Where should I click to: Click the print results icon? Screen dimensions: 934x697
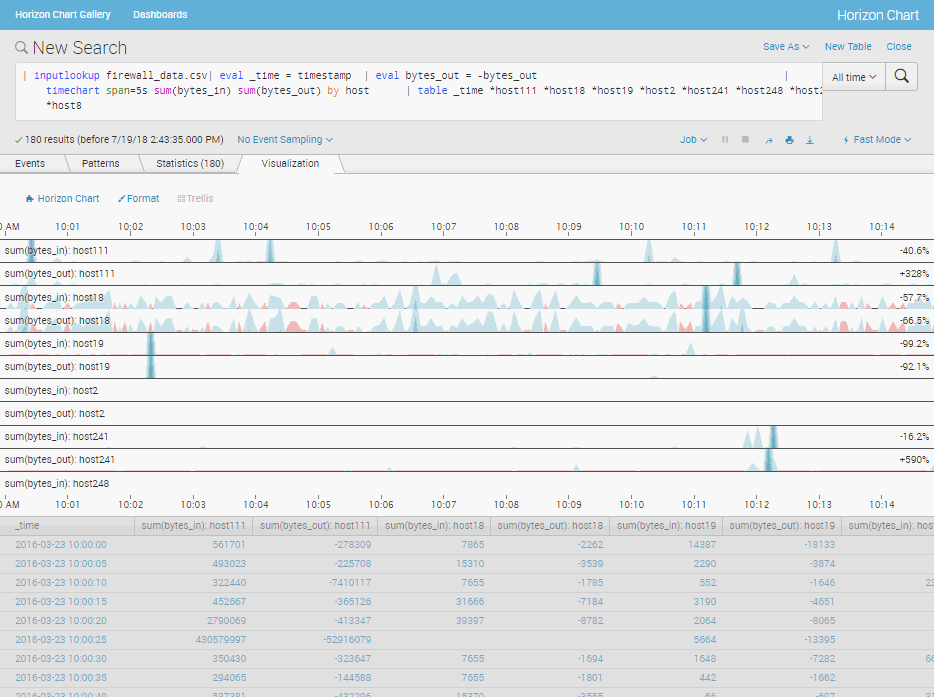[789, 140]
